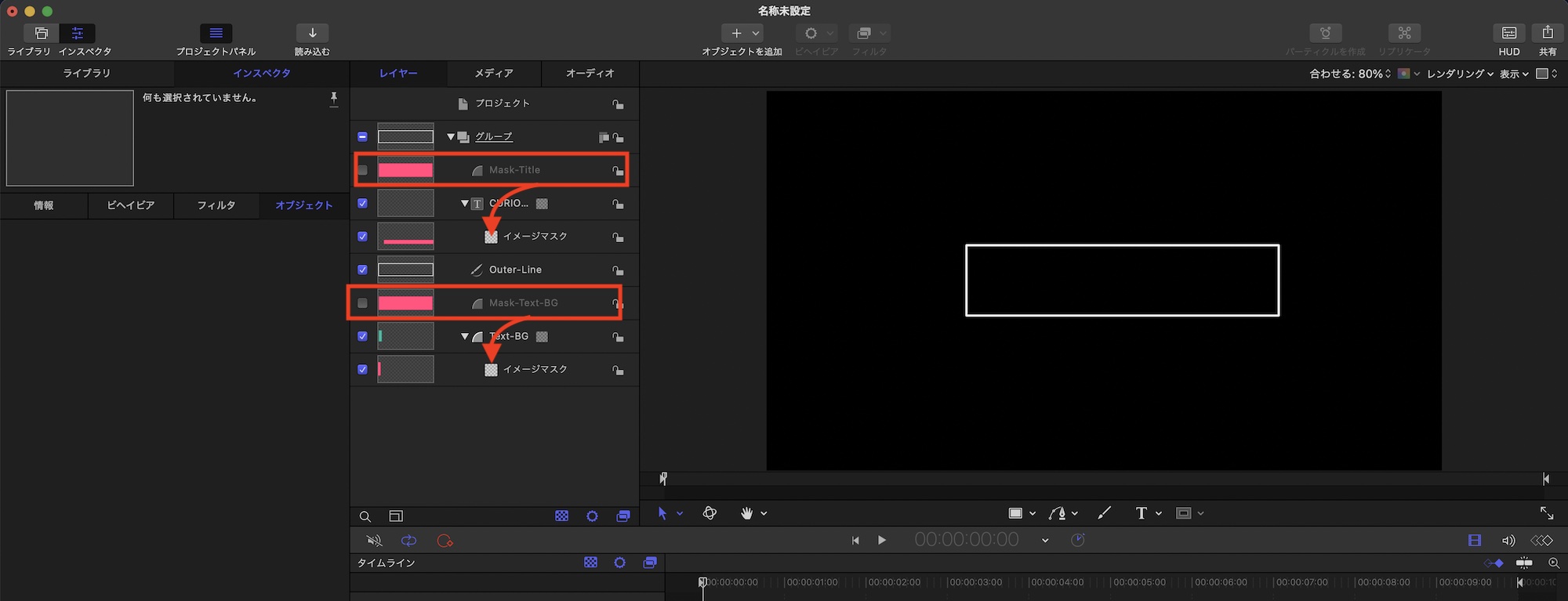Play the project from the transport
This screenshot has height=601, width=1568.
[882, 540]
